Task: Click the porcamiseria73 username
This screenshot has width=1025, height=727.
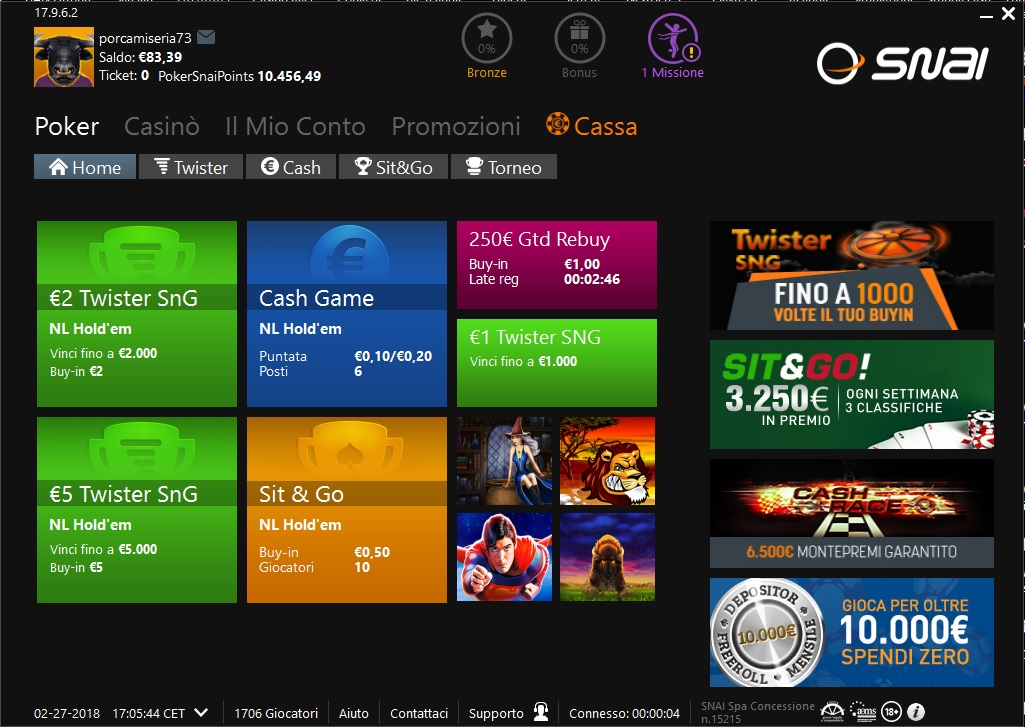Action: (x=145, y=38)
